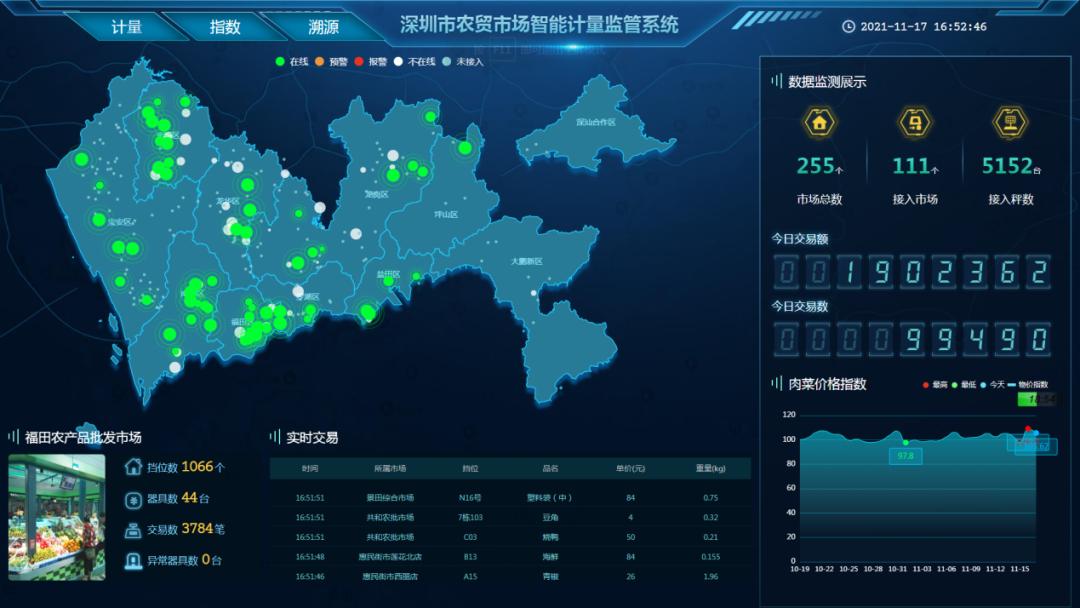Click the scale icon beside 交易数
This screenshot has width=1080, height=608.
pyautogui.click(x=133, y=529)
